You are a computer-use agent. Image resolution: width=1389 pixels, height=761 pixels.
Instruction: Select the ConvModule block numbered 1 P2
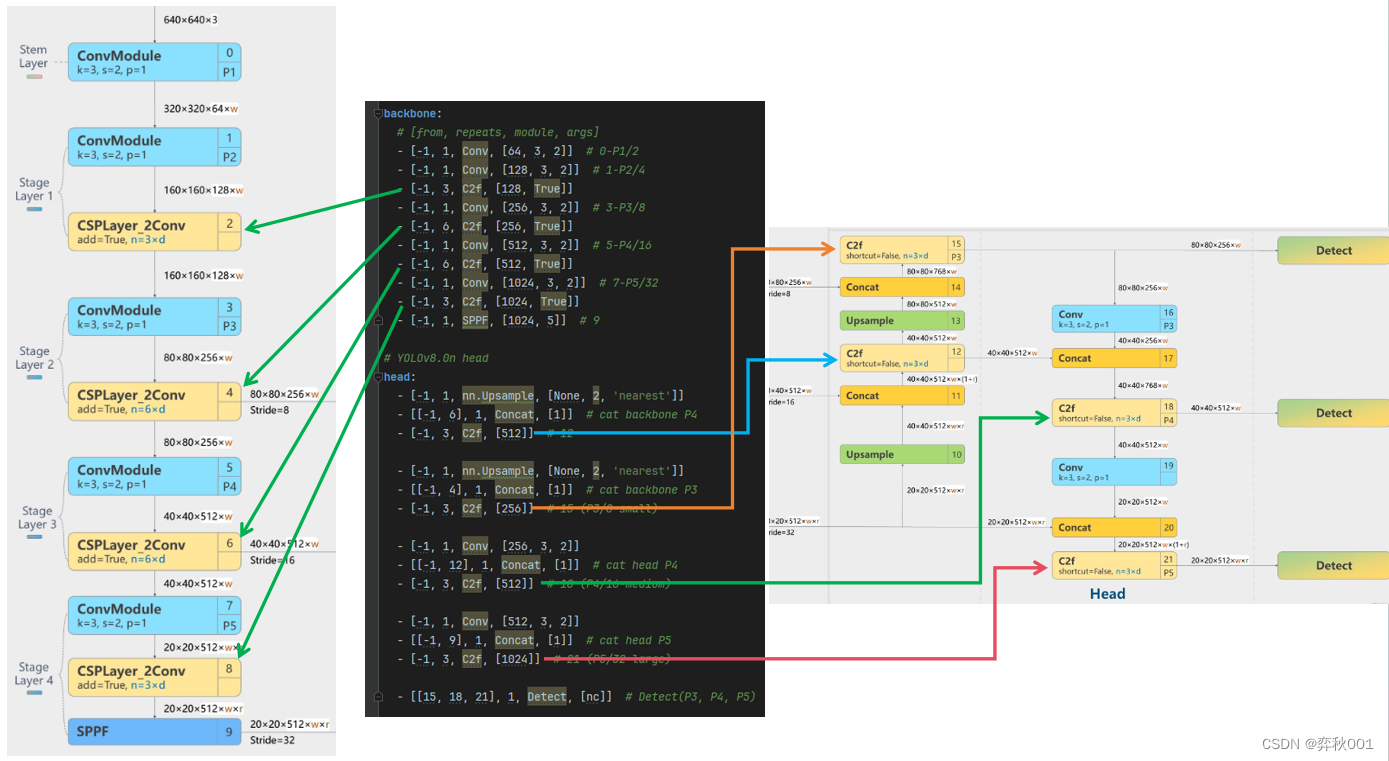(154, 146)
